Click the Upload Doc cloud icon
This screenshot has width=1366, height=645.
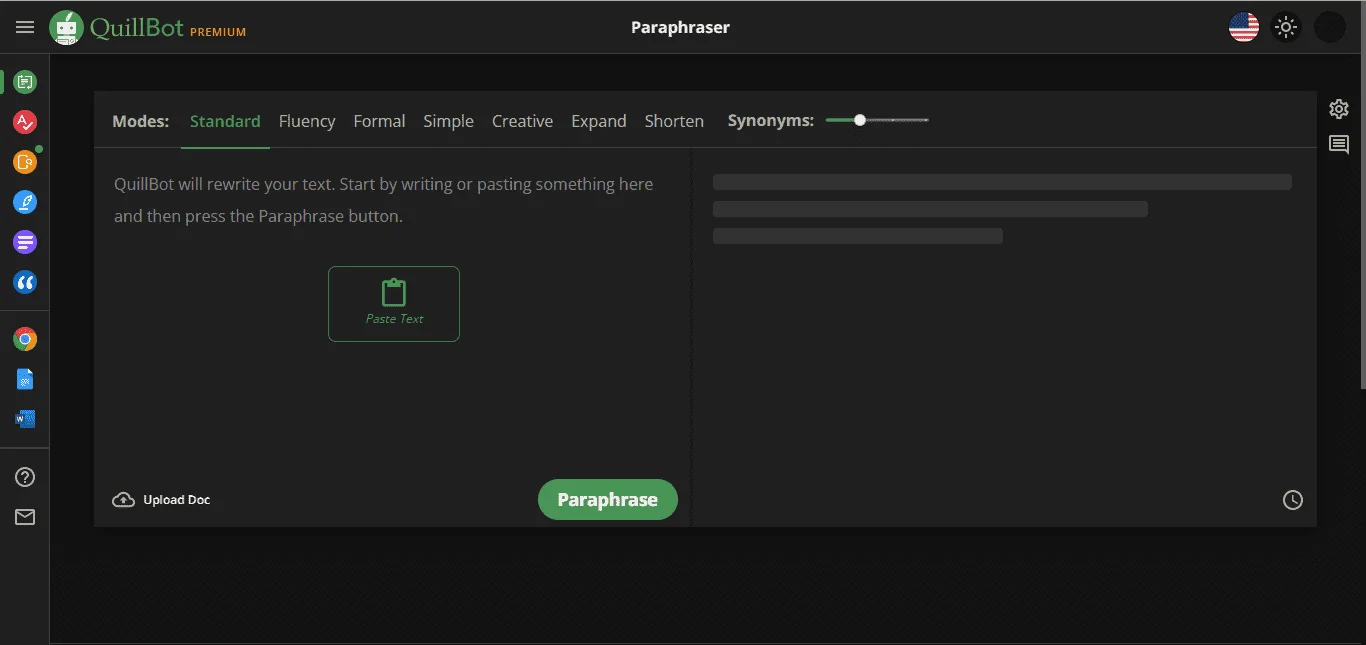[123, 500]
